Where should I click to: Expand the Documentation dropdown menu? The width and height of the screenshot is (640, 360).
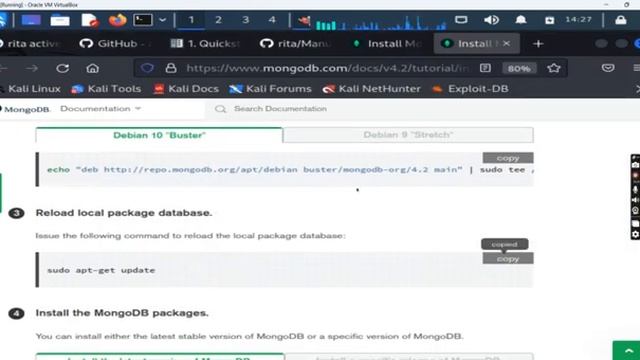coord(100,109)
